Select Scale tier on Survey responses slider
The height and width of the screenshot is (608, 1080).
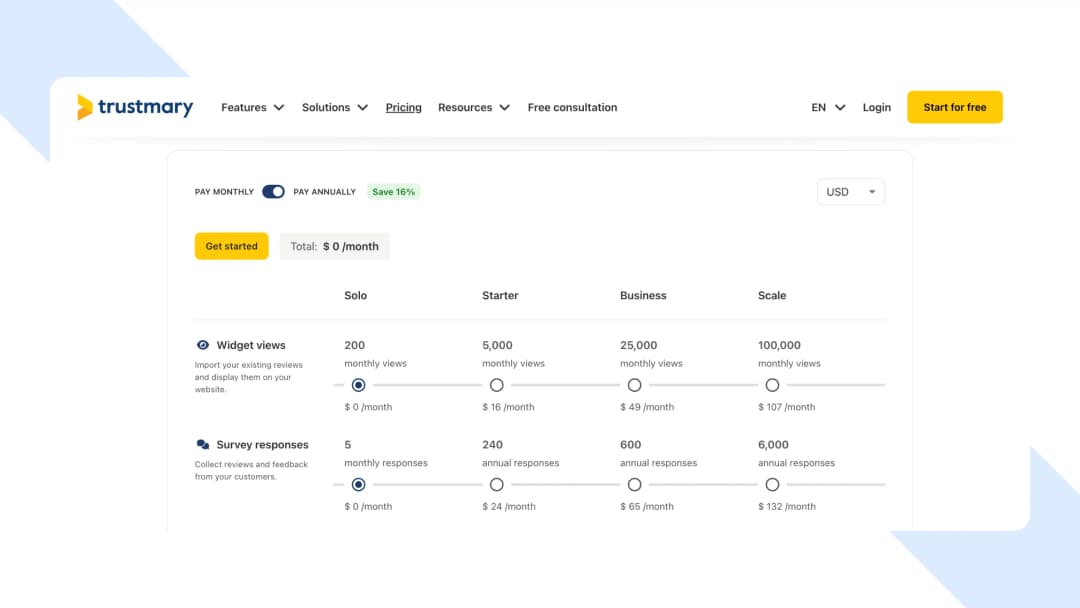point(772,484)
